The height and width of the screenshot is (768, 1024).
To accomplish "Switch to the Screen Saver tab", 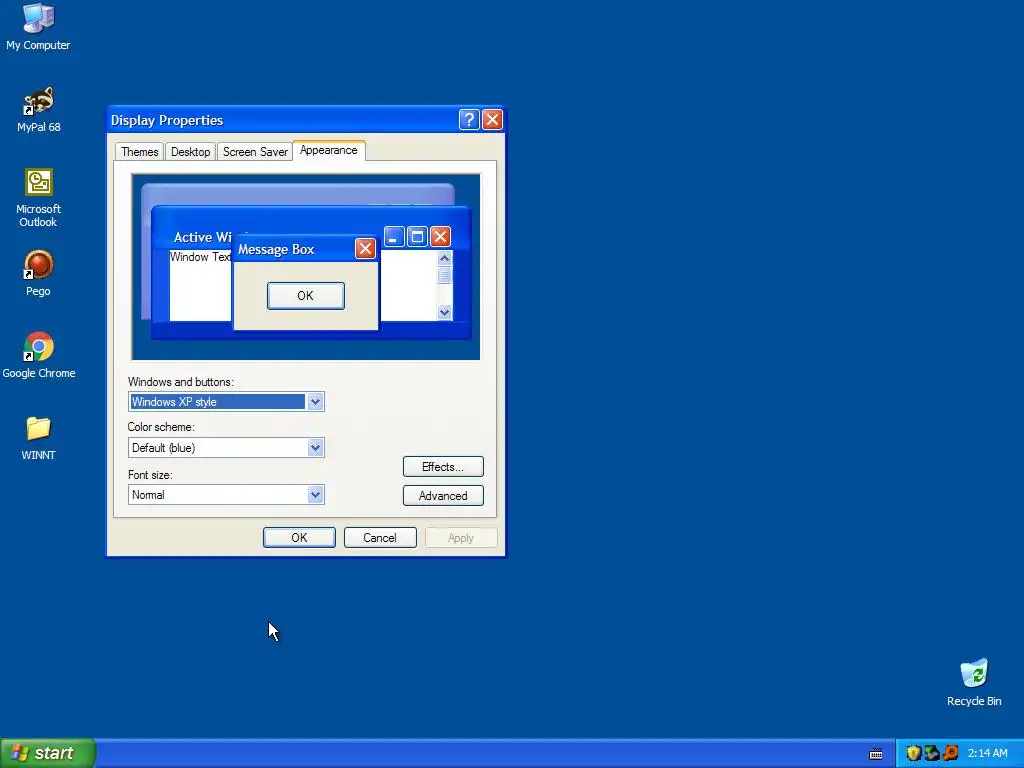I will tap(255, 152).
